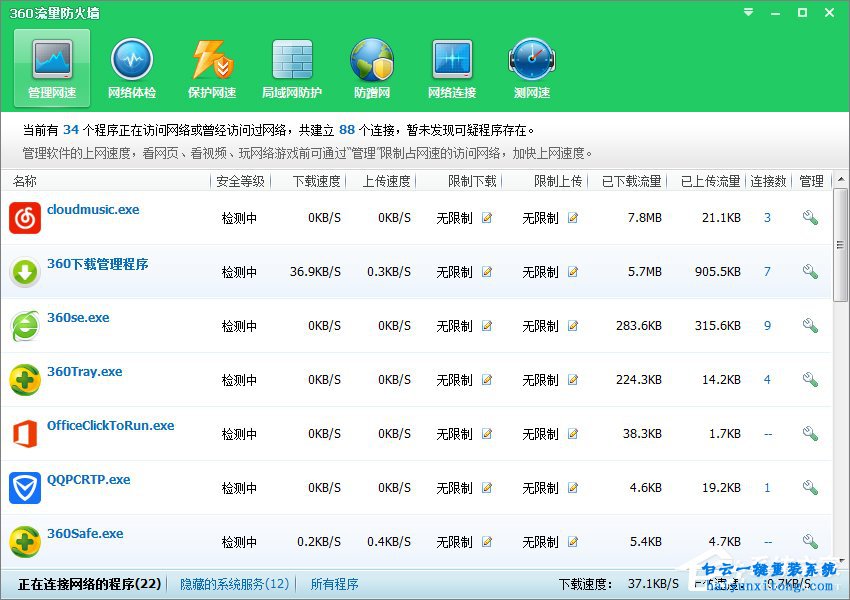The height and width of the screenshot is (600, 850).
Task: Edit upload limit pencil for cloudmusic.exe
Action: point(572,217)
